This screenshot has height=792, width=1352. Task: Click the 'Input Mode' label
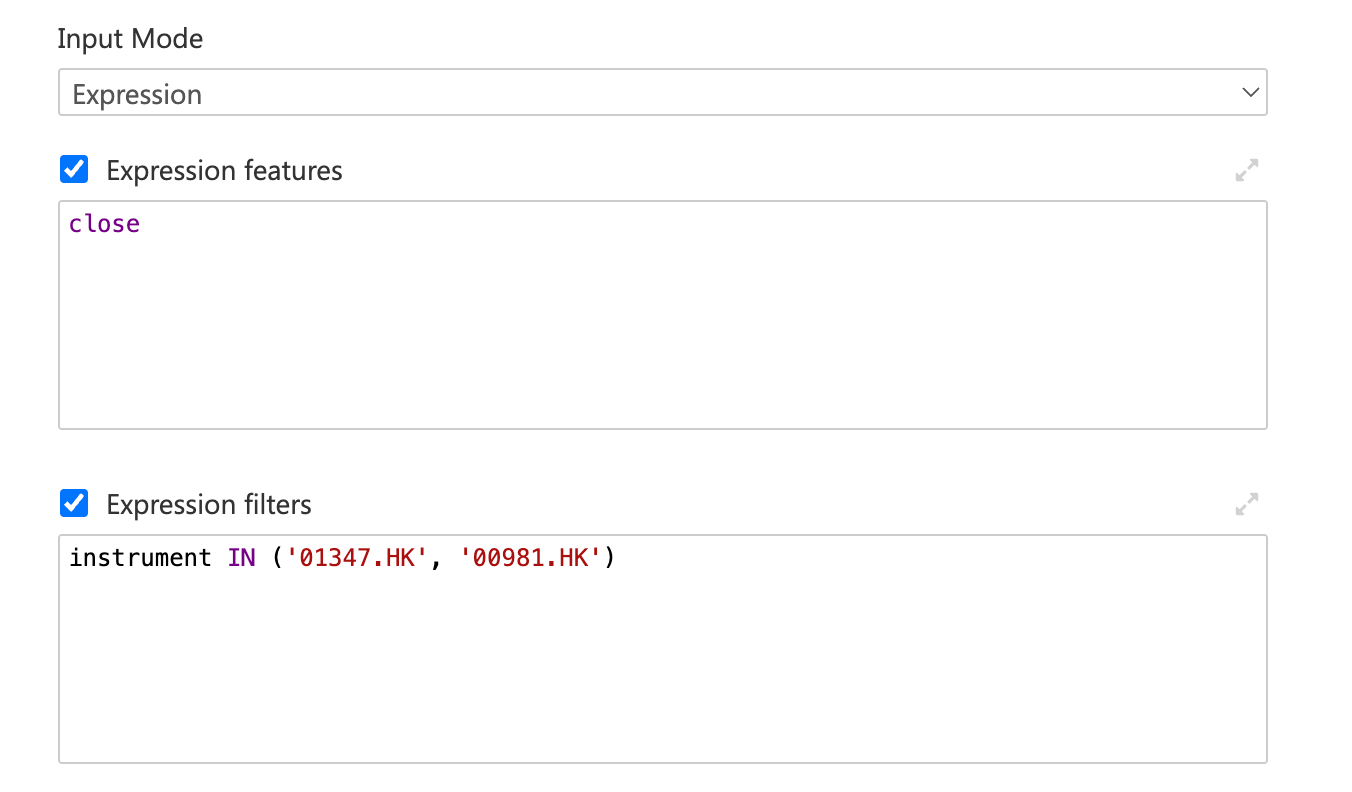(130, 39)
